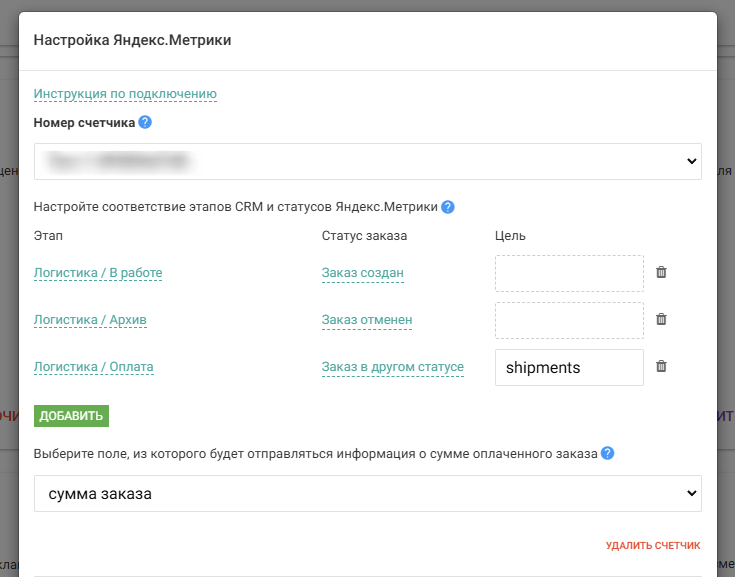Change status Заказ создан
Screen dimensions: 735x577
coord(362,273)
